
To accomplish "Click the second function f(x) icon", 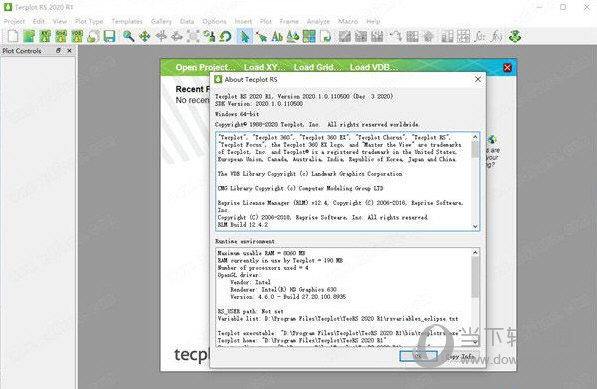I will 496,36.
